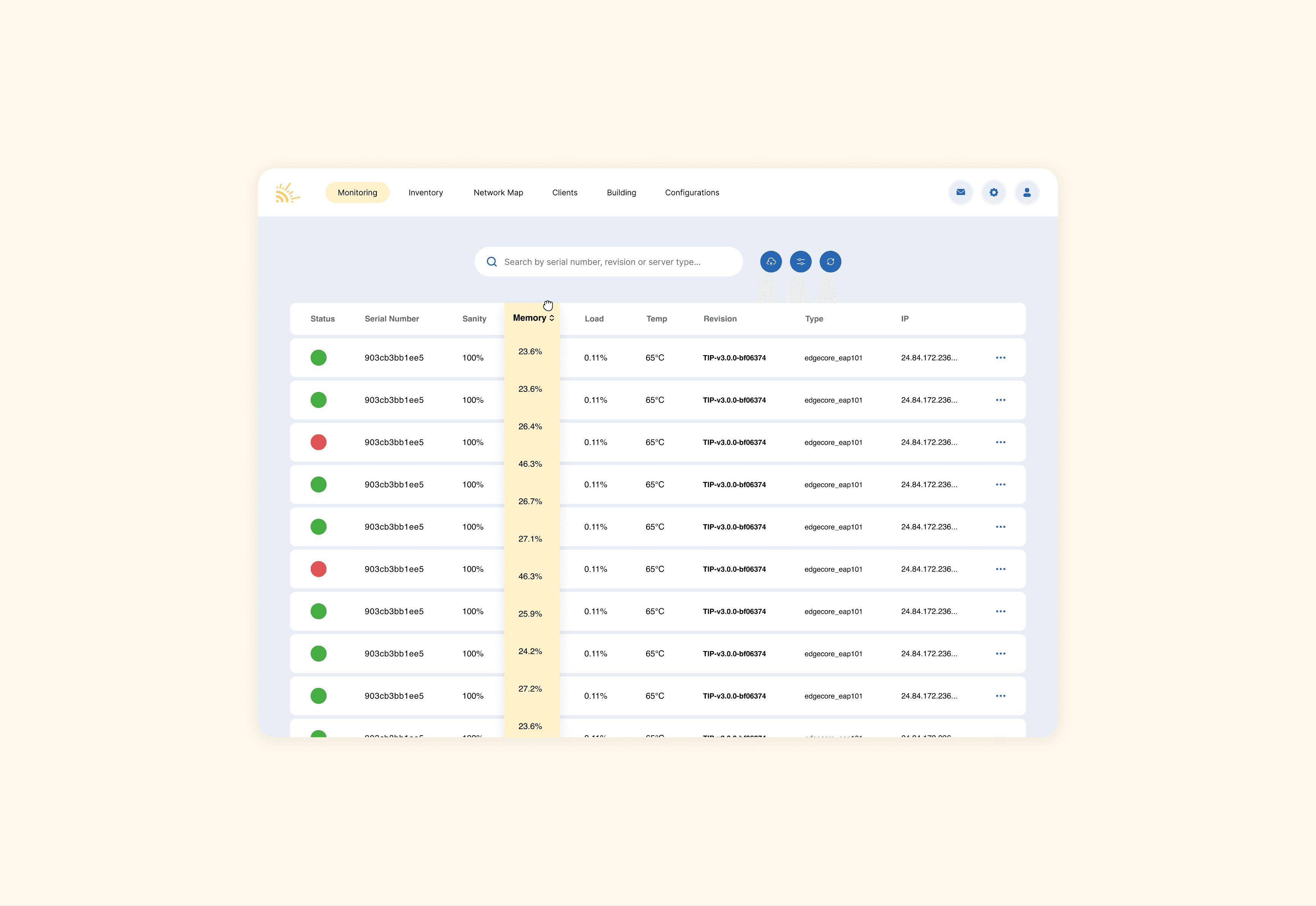
Task: Switch to the Network Map tab
Action: [x=498, y=192]
